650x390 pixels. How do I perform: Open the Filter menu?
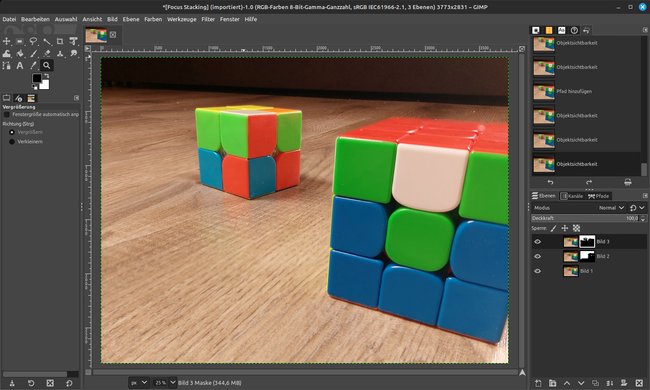[208, 19]
